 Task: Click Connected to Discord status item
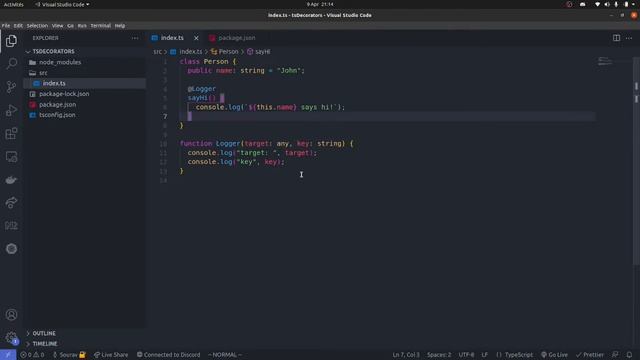[169, 355]
